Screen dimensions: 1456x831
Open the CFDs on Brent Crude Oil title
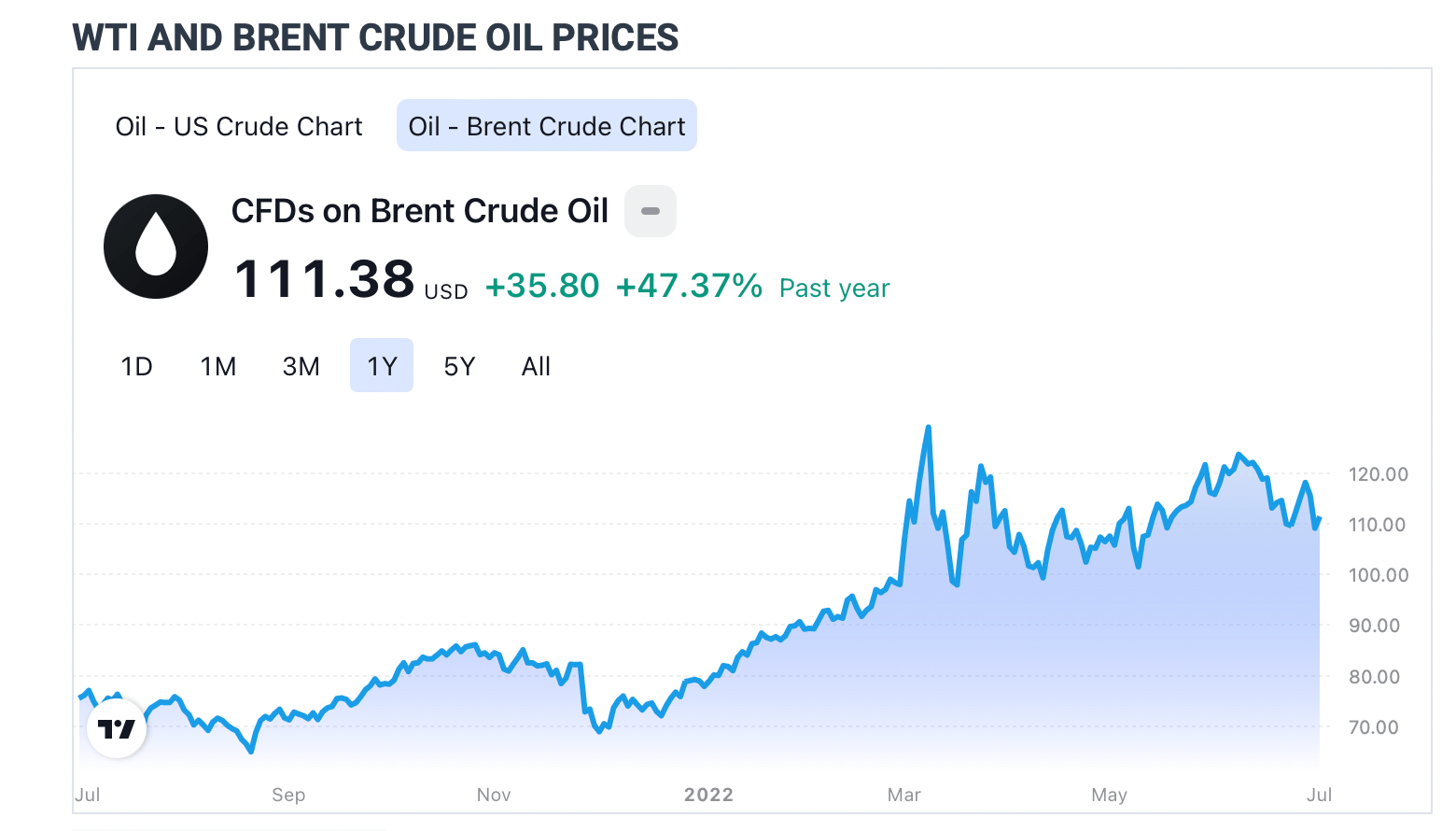(420, 211)
